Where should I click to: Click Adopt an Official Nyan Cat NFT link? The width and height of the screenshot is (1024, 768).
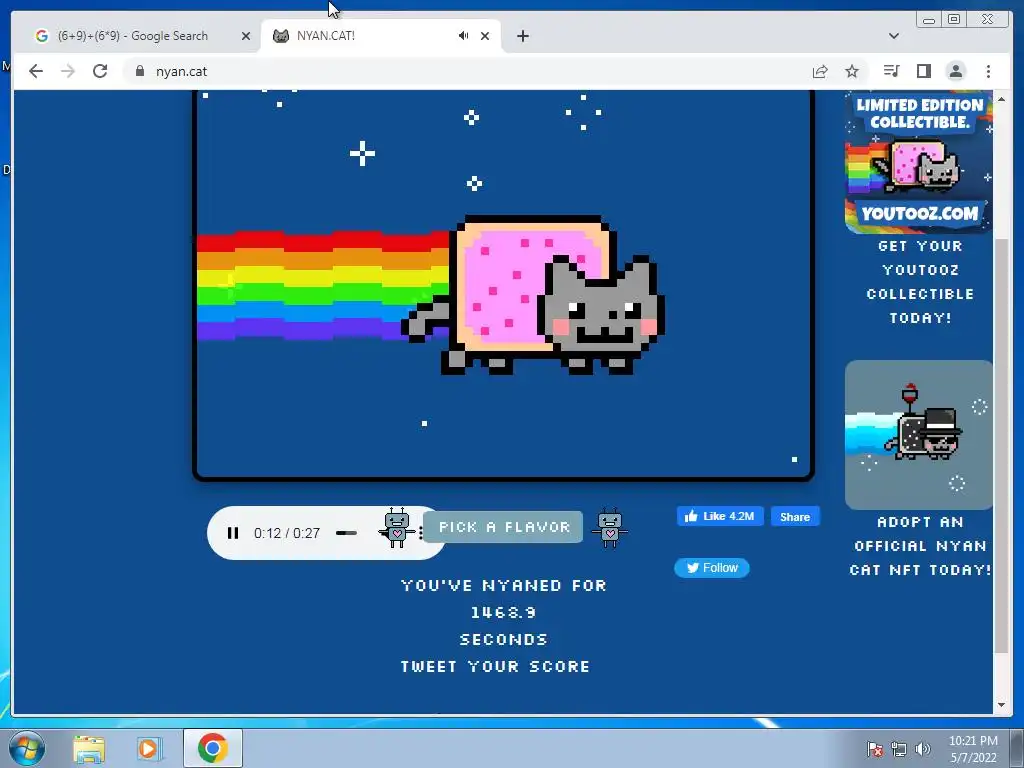point(920,546)
